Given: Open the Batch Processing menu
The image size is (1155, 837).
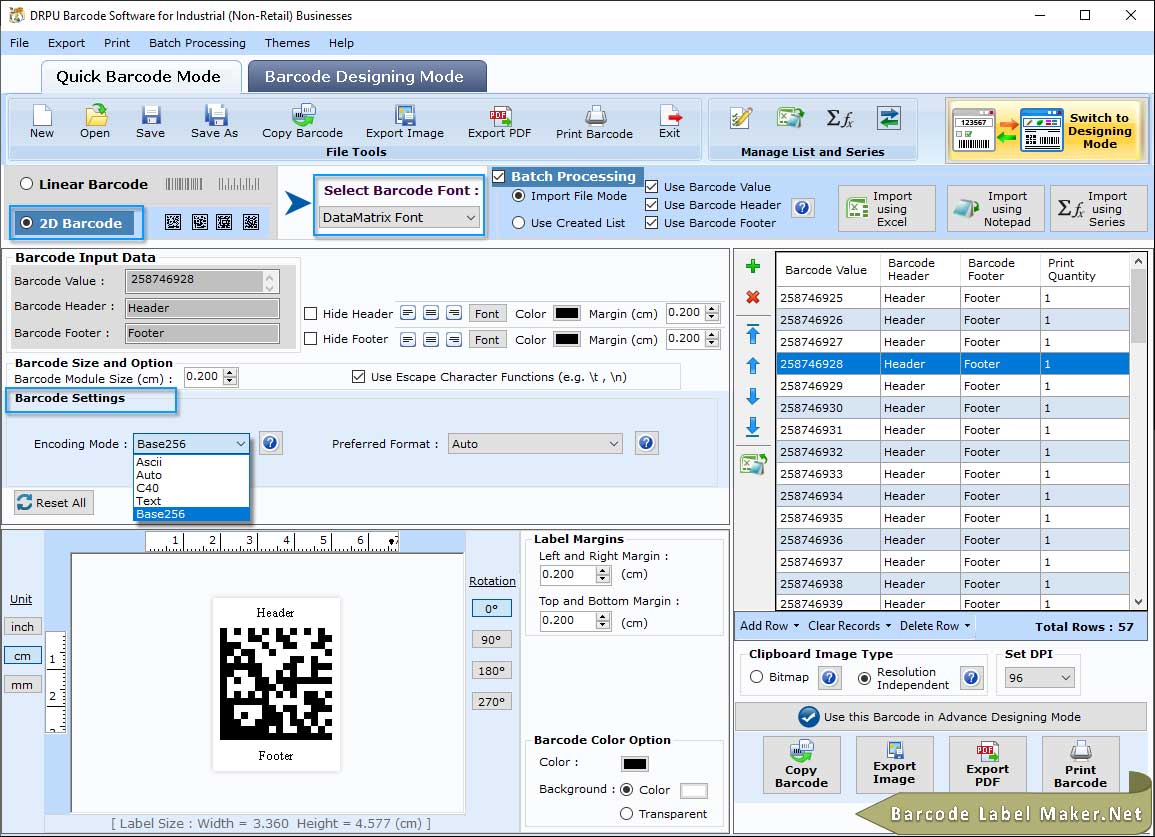Looking at the screenshot, I should tap(197, 43).
